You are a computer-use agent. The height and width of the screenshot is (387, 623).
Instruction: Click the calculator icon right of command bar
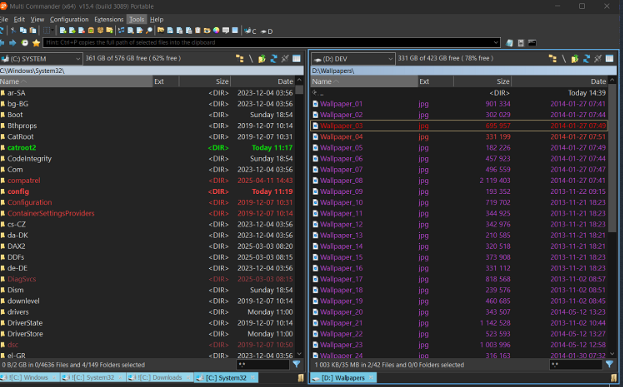[x=521, y=43]
